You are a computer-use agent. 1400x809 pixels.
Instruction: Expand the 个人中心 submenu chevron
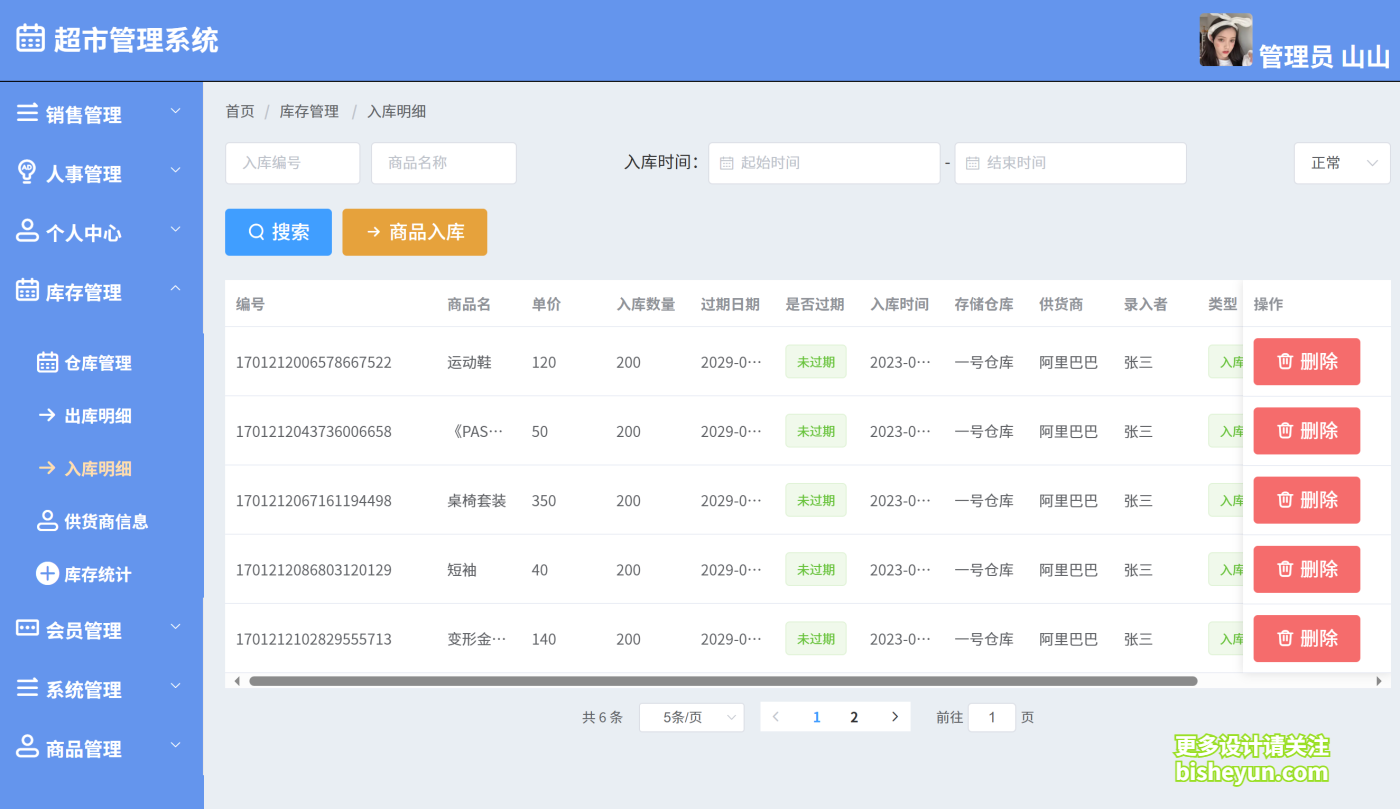tap(175, 229)
